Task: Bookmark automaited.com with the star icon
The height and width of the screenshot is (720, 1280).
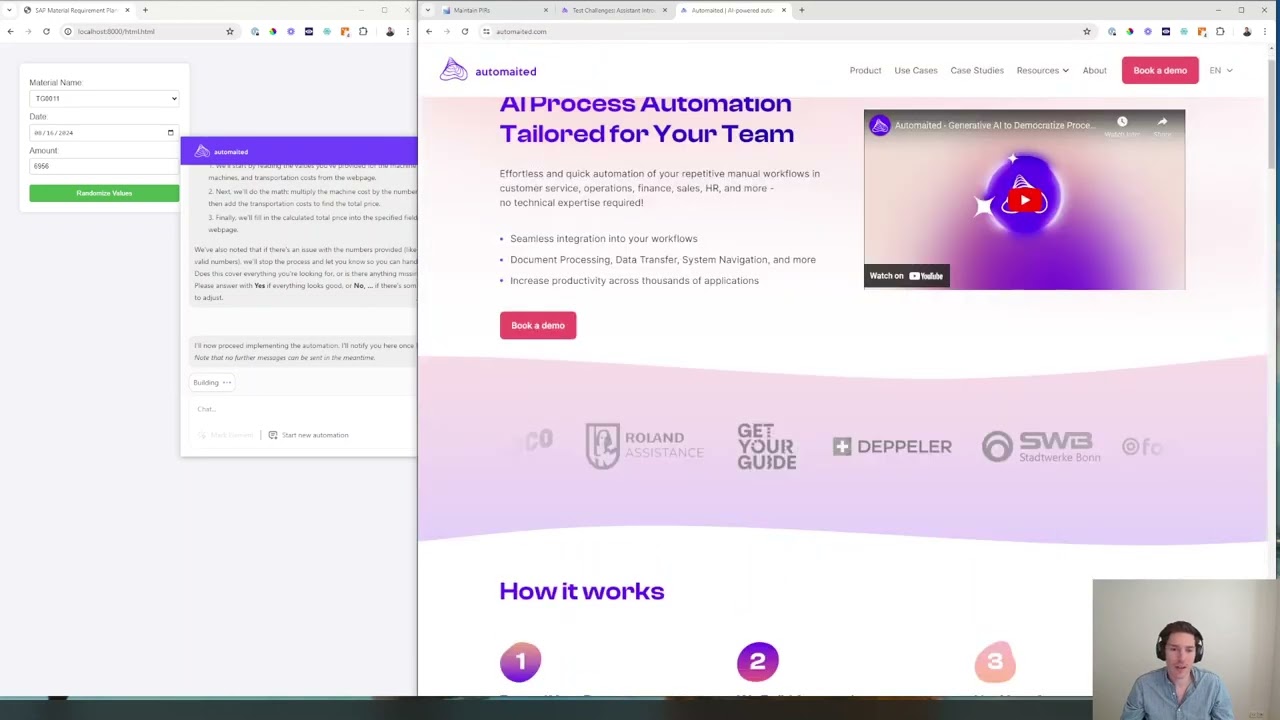Action: pos(1087,31)
